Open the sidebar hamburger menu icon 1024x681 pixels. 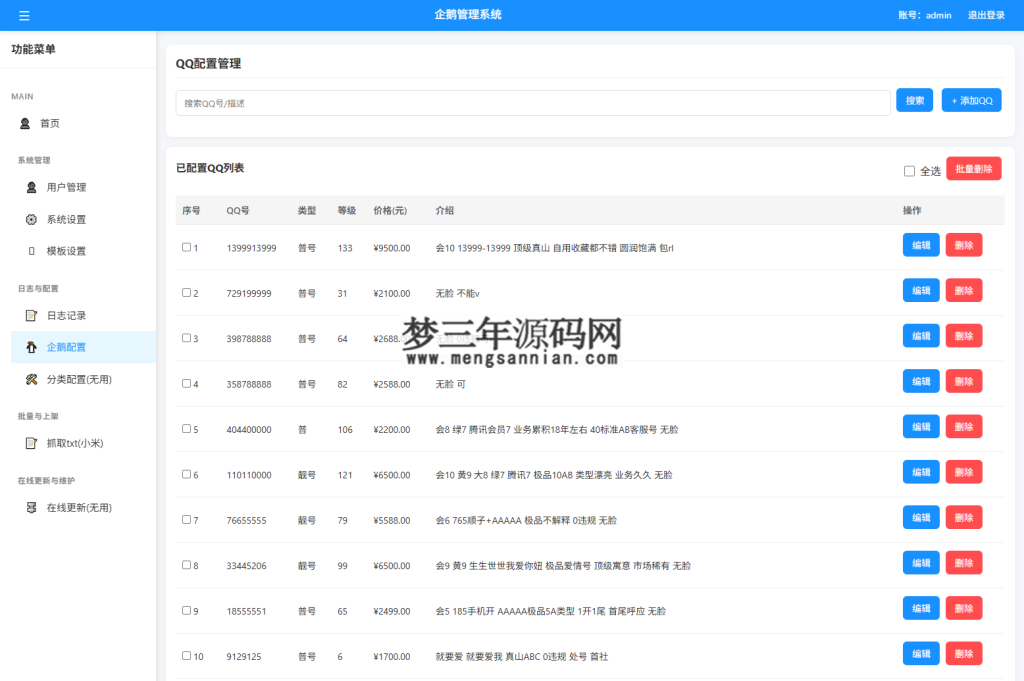click(25, 15)
